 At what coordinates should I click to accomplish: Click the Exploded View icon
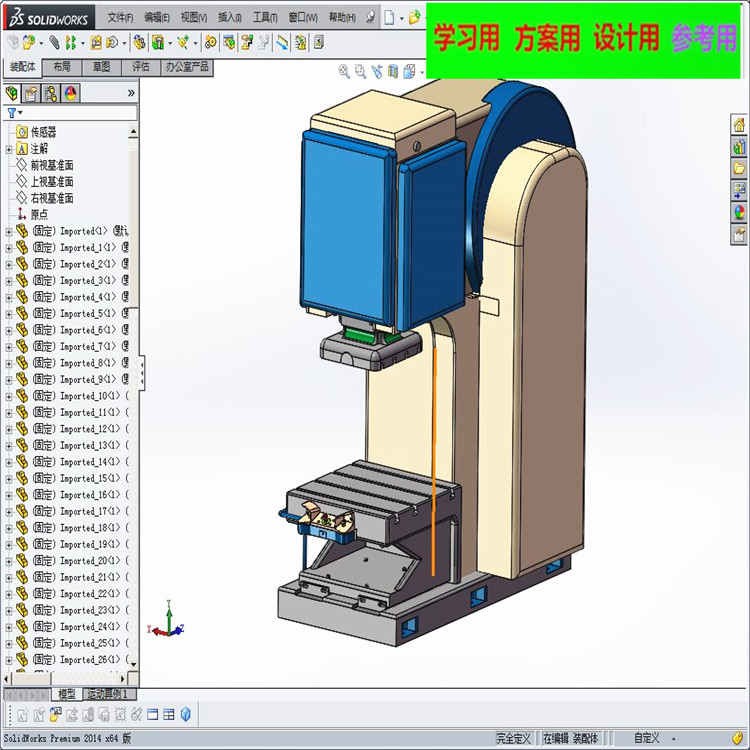[x=247, y=43]
